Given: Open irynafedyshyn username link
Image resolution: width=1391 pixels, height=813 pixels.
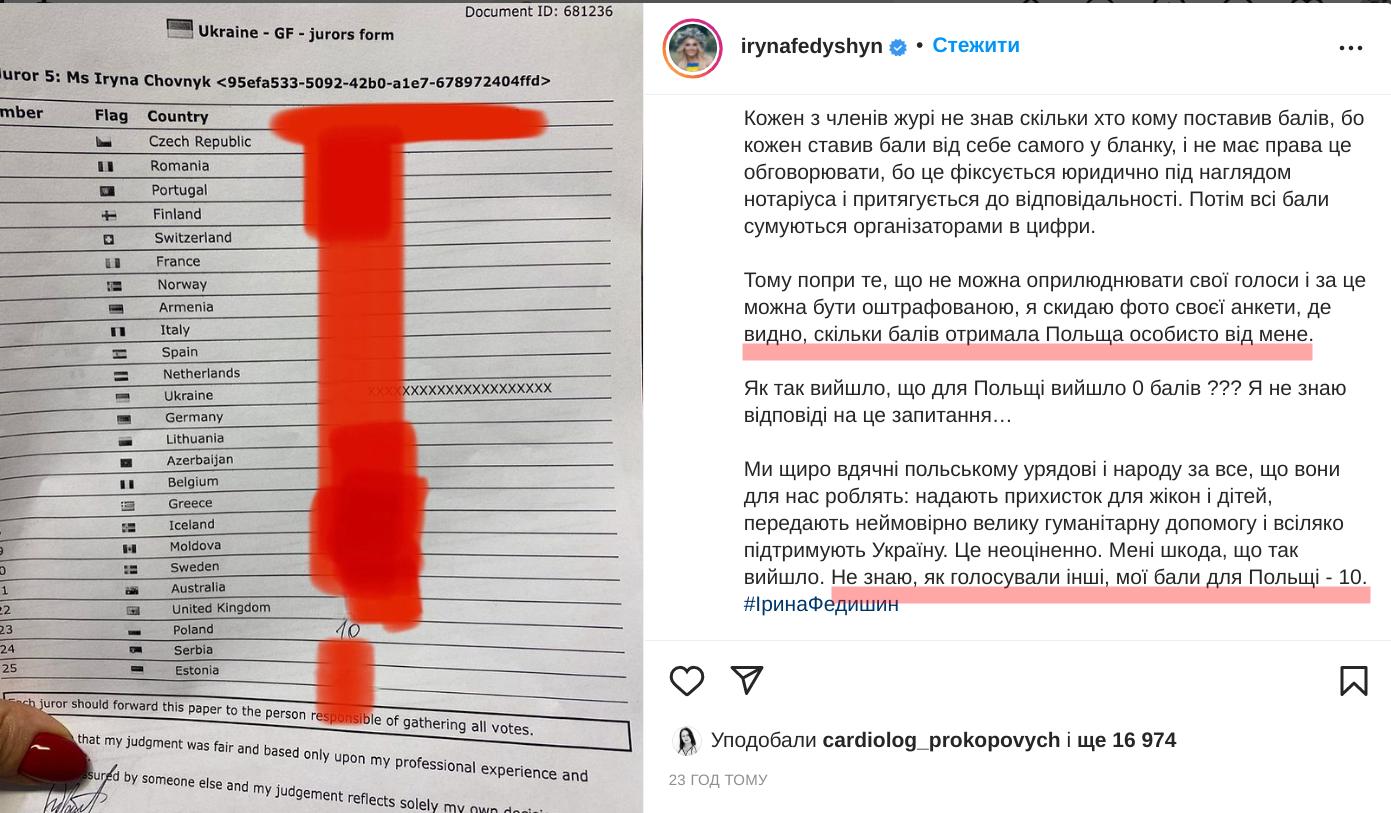Looking at the screenshot, I should [x=812, y=46].
